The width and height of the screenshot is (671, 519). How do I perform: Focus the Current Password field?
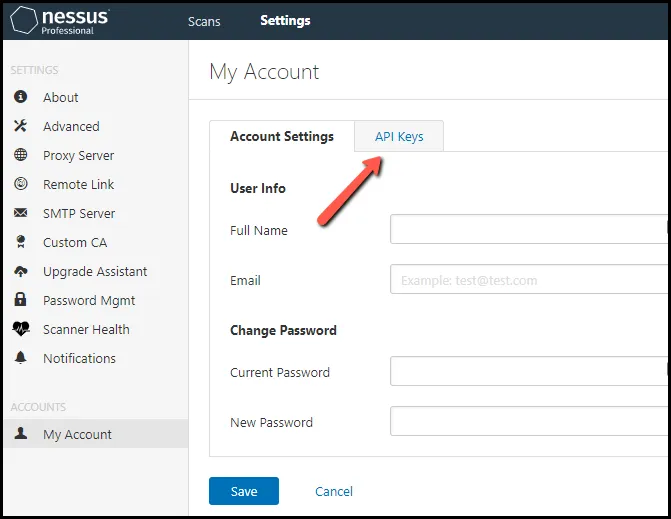(x=529, y=371)
